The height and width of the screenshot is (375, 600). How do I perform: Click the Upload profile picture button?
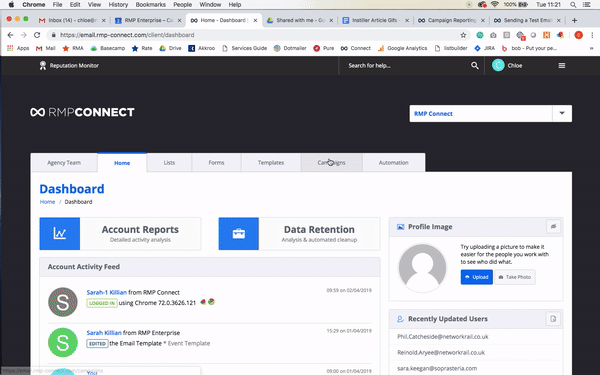click(476, 277)
